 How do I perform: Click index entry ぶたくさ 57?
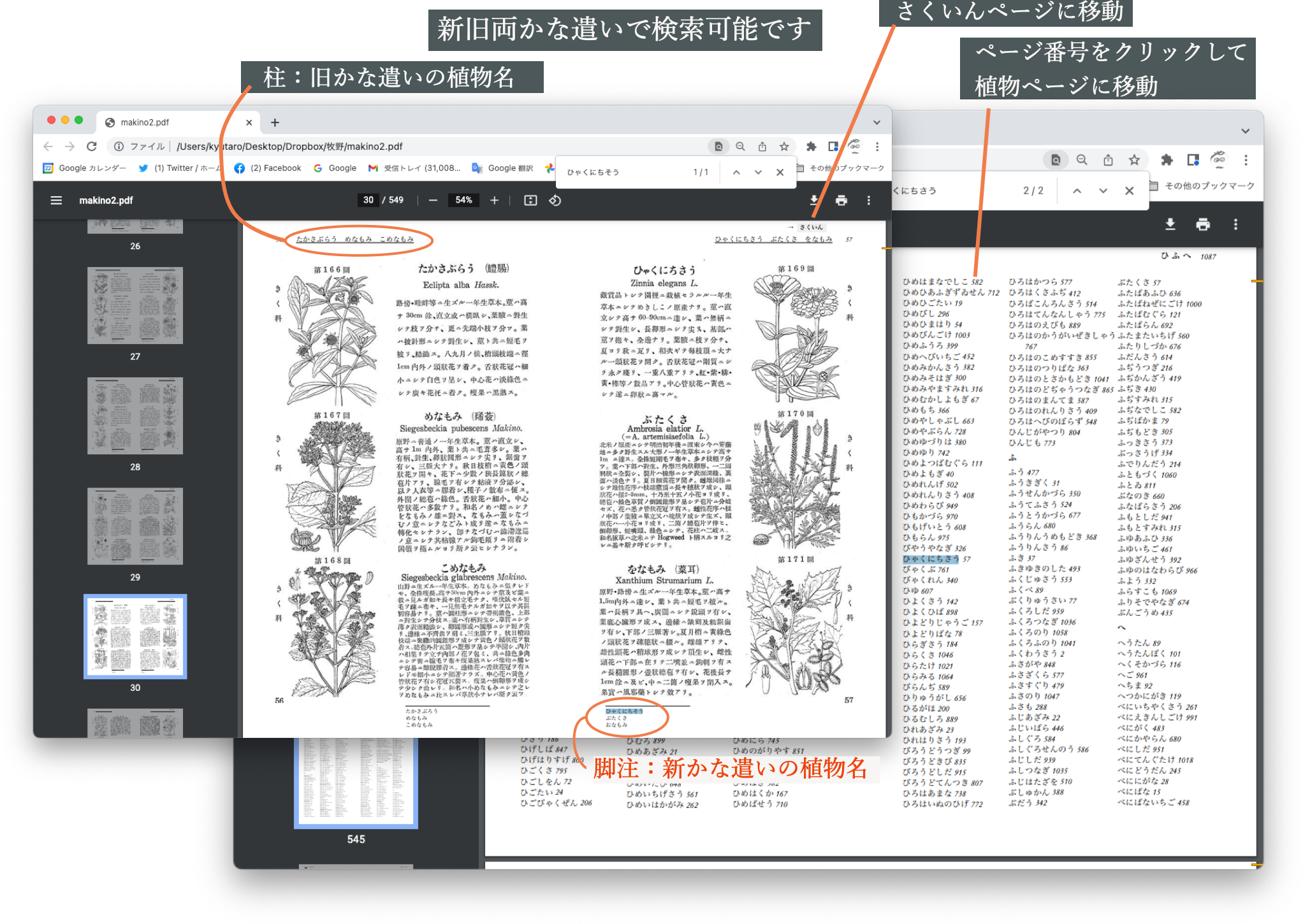pyautogui.click(x=1139, y=282)
